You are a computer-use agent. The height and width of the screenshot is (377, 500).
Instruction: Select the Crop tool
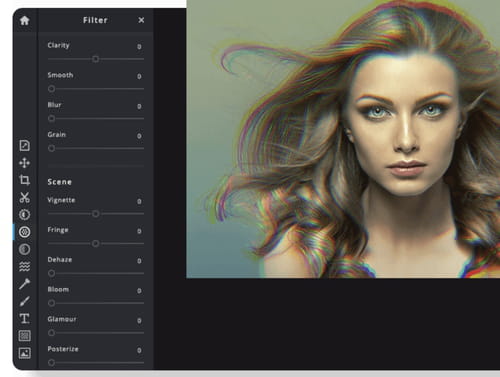pyautogui.click(x=24, y=180)
